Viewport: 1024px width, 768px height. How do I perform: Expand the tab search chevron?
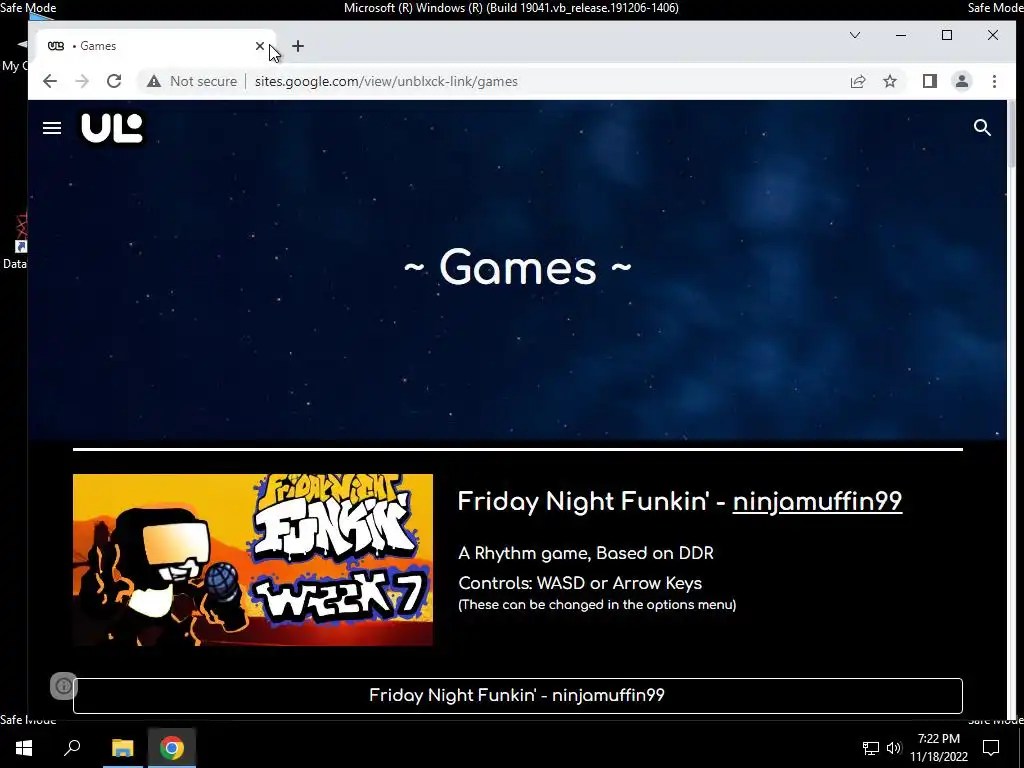[x=854, y=35]
